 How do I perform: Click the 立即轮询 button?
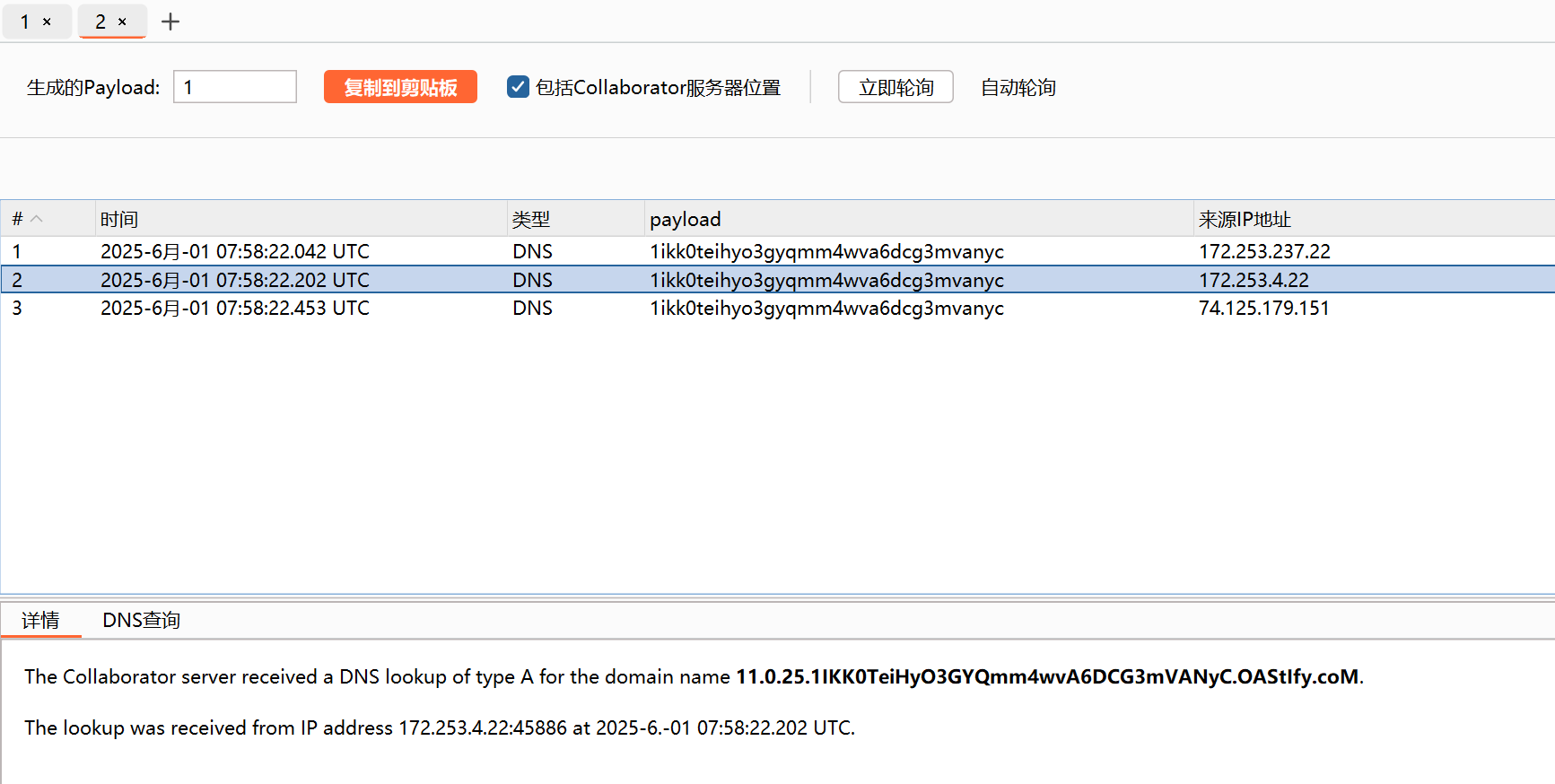tap(895, 87)
